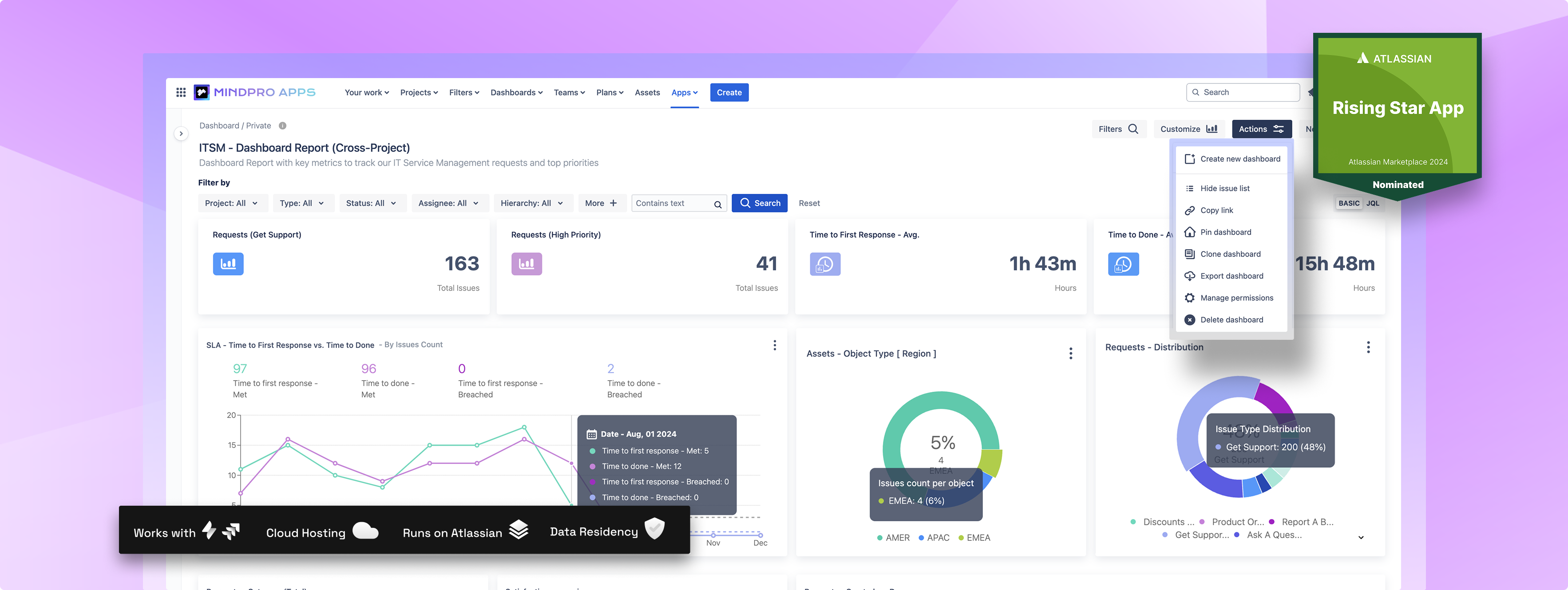Viewport: 1568px width, 590px height.
Task: Expand the Status: All filter dropdown
Action: [372, 203]
